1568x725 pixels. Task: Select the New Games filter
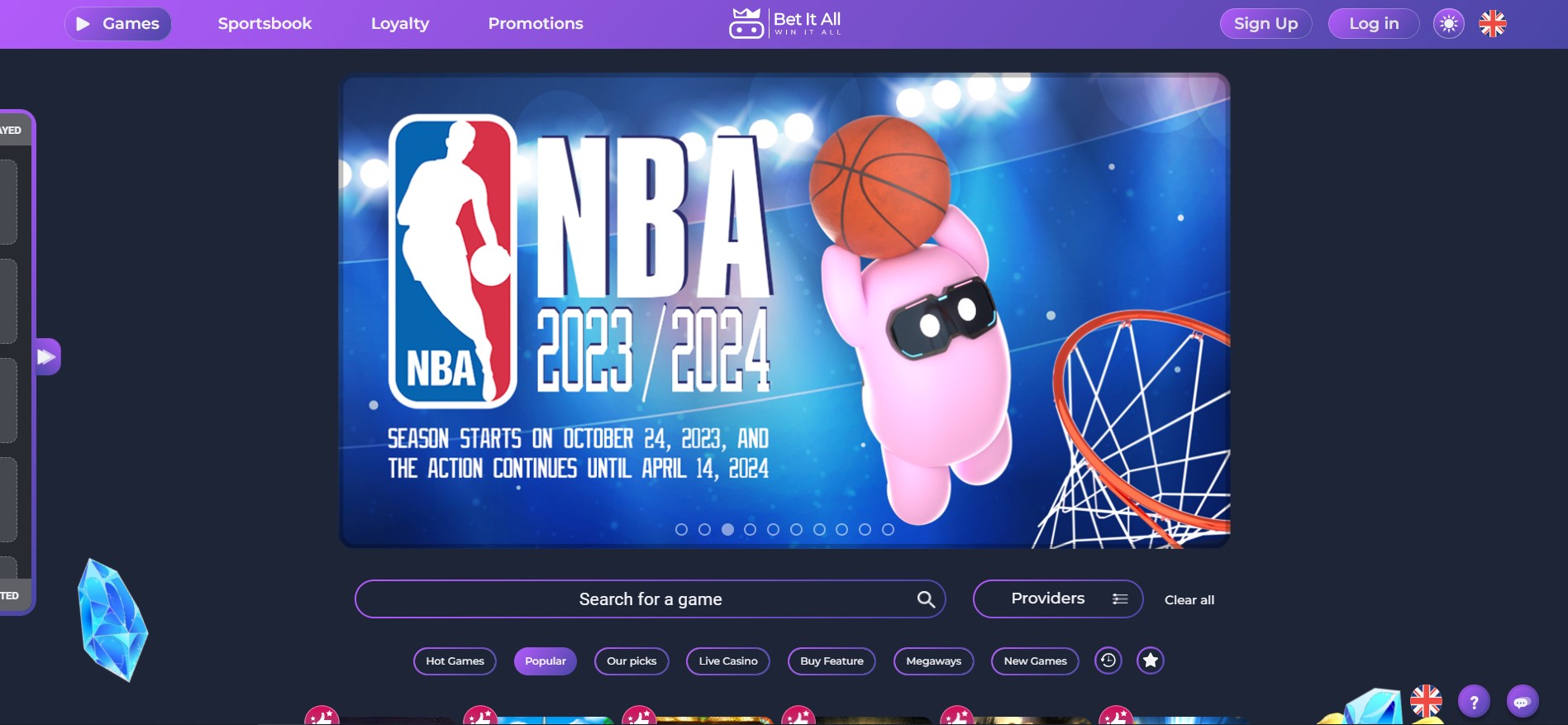pos(1035,661)
